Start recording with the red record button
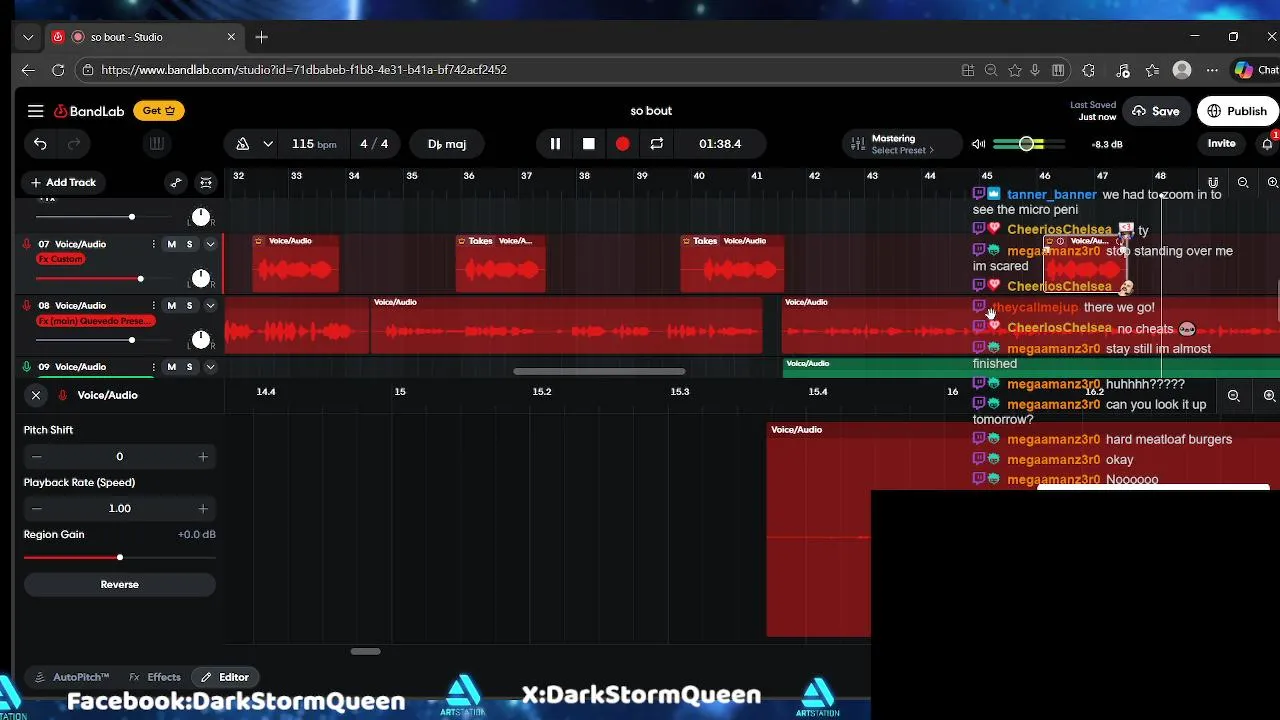This screenshot has width=1280, height=720. 623,144
